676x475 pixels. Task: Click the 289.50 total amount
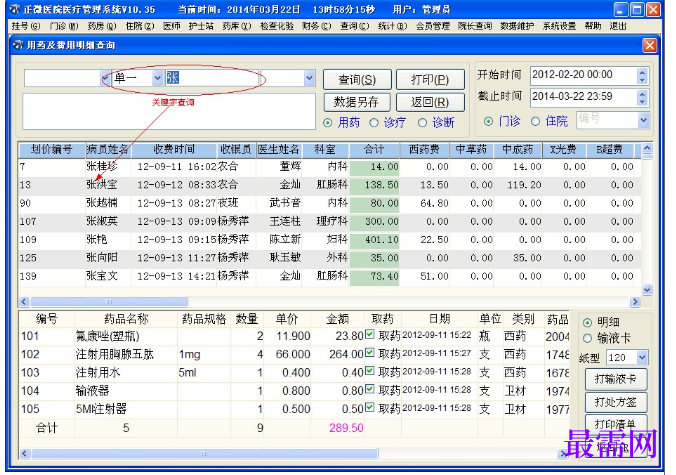click(x=346, y=428)
